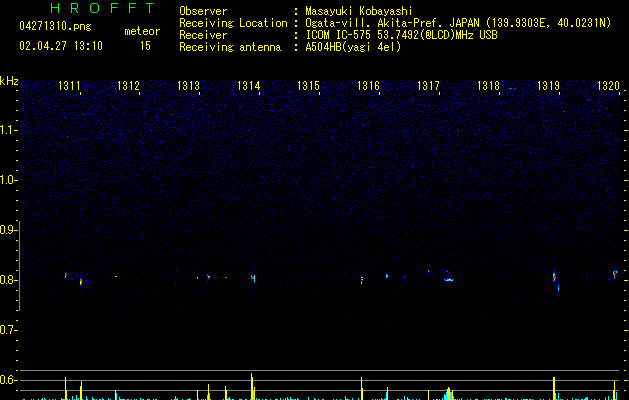Click the 1.1 kHz axis label
This screenshot has height=400, width=629.
[x=8, y=130]
